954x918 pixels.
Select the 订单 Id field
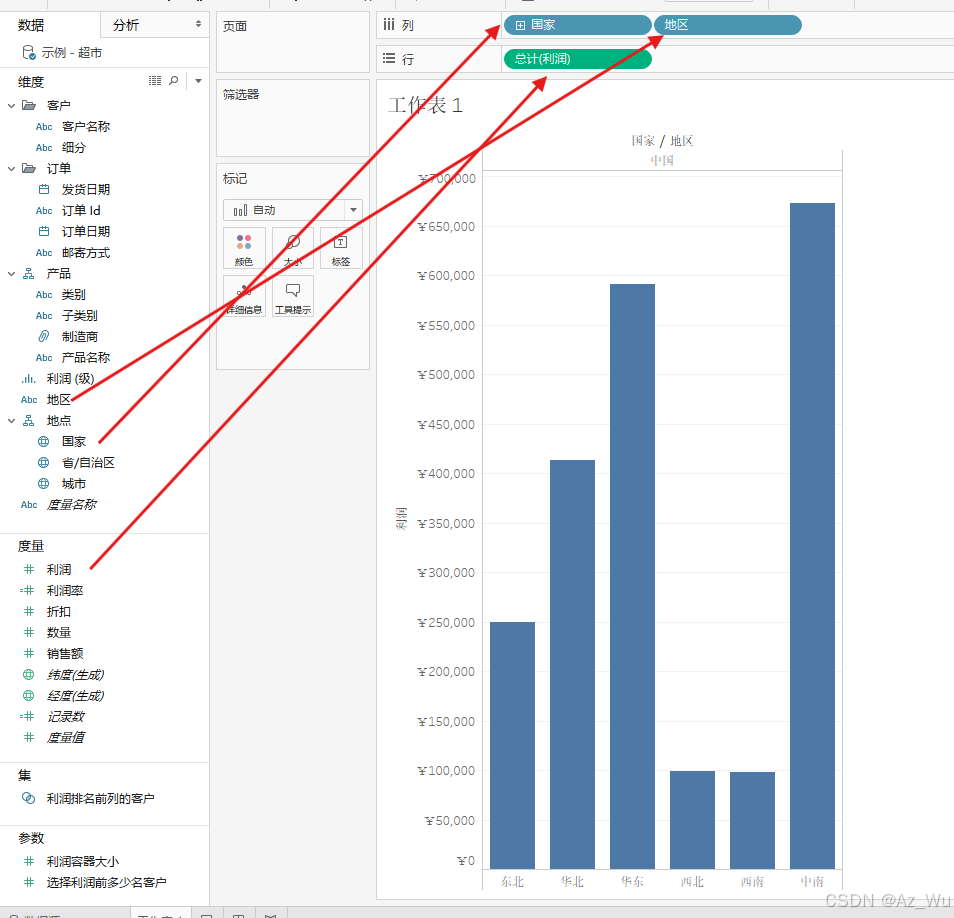pyautogui.click(x=81, y=210)
